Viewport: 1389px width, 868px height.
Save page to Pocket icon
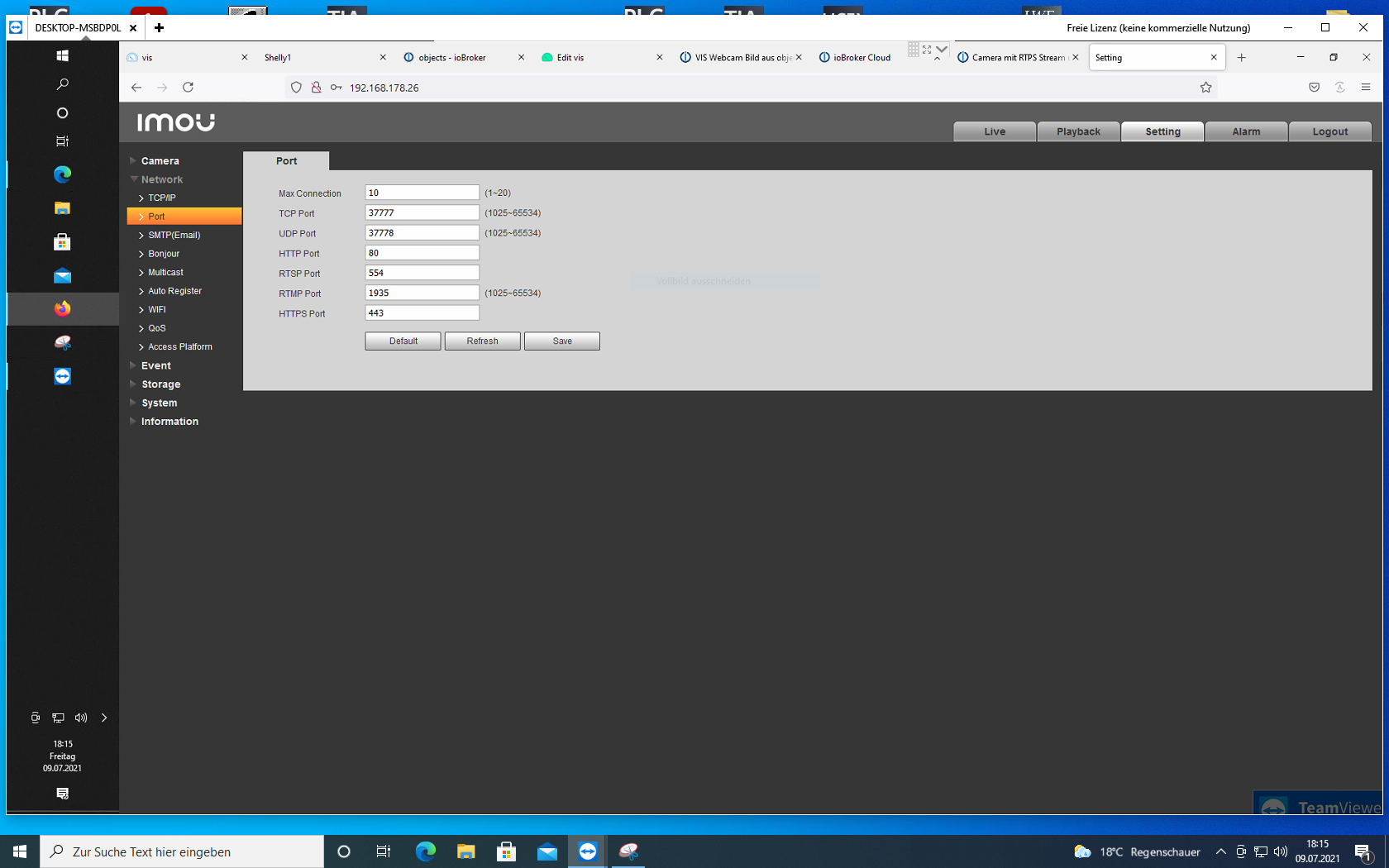point(1314,88)
